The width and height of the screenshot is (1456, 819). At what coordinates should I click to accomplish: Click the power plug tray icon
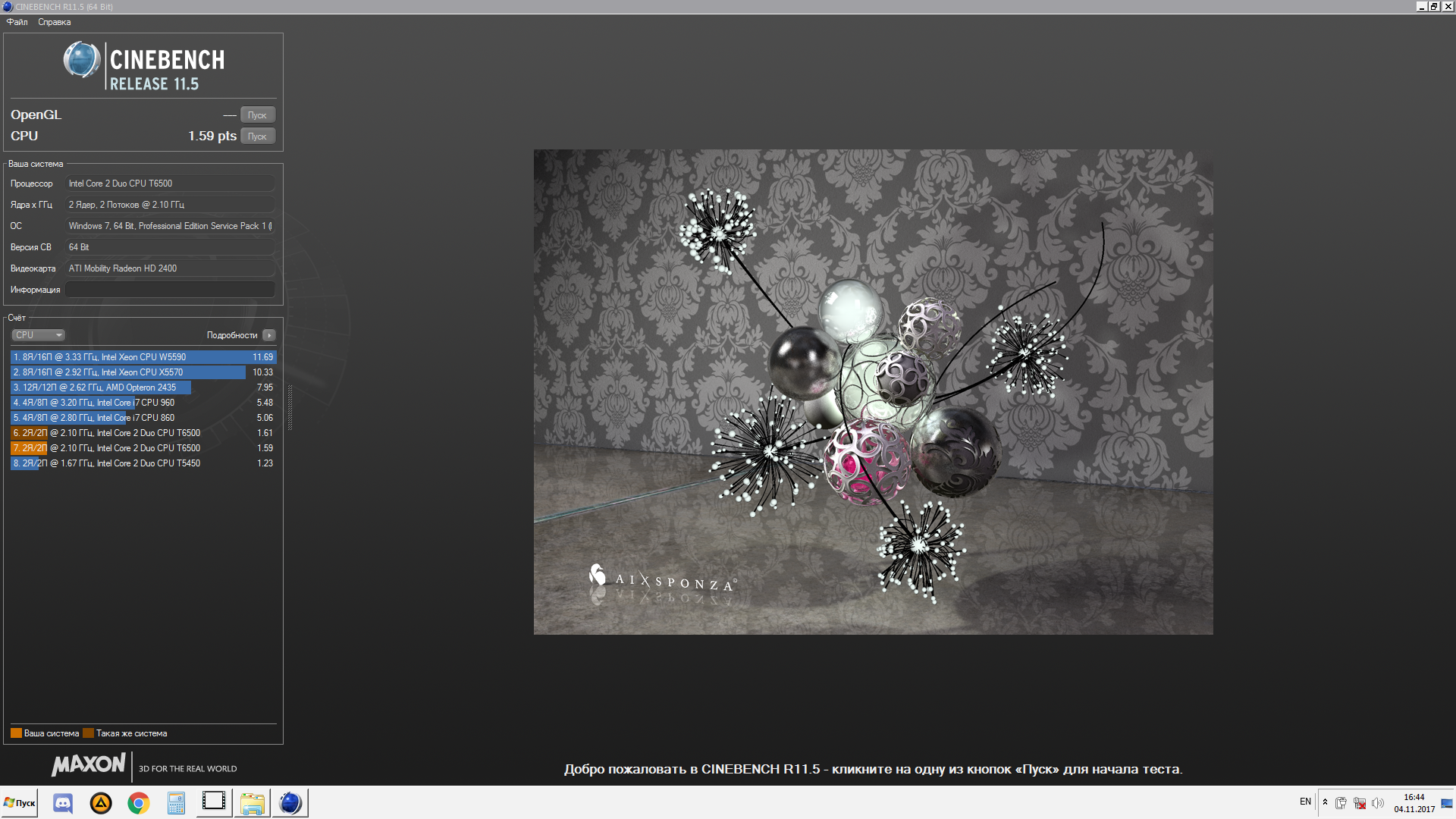coord(1341,803)
